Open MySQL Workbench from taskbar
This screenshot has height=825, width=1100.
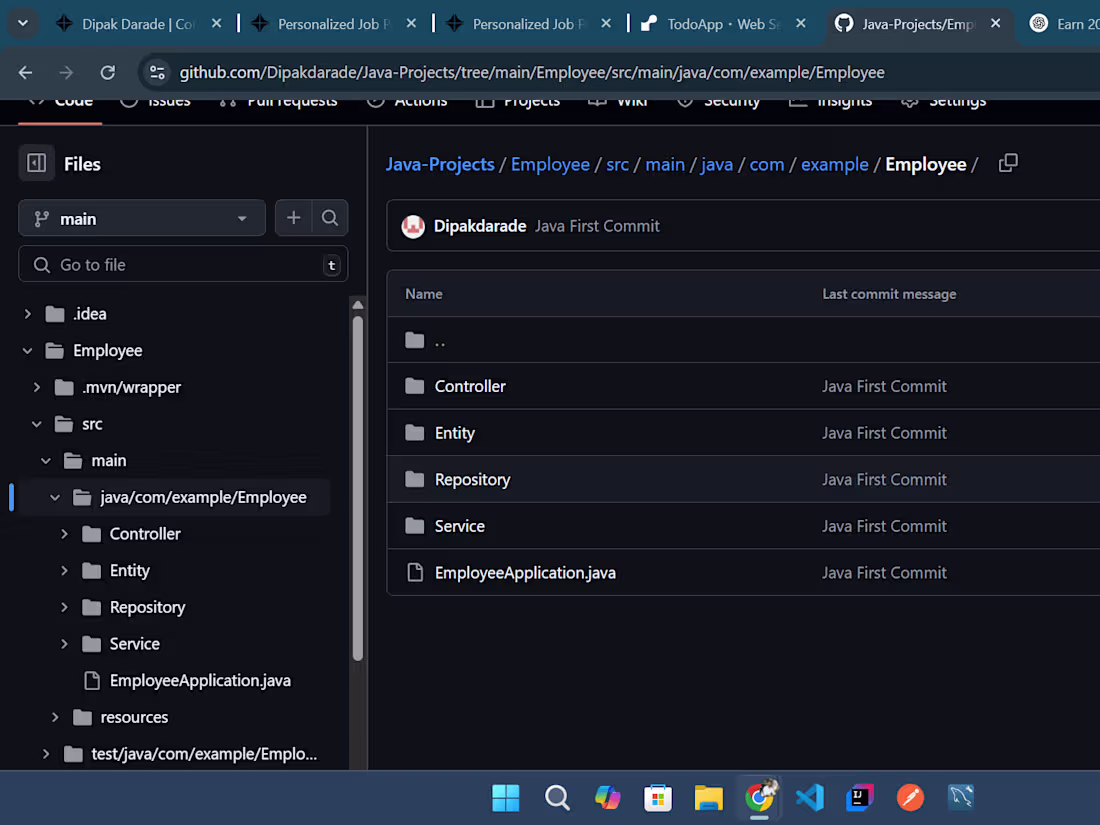click(x=961, y=798)
